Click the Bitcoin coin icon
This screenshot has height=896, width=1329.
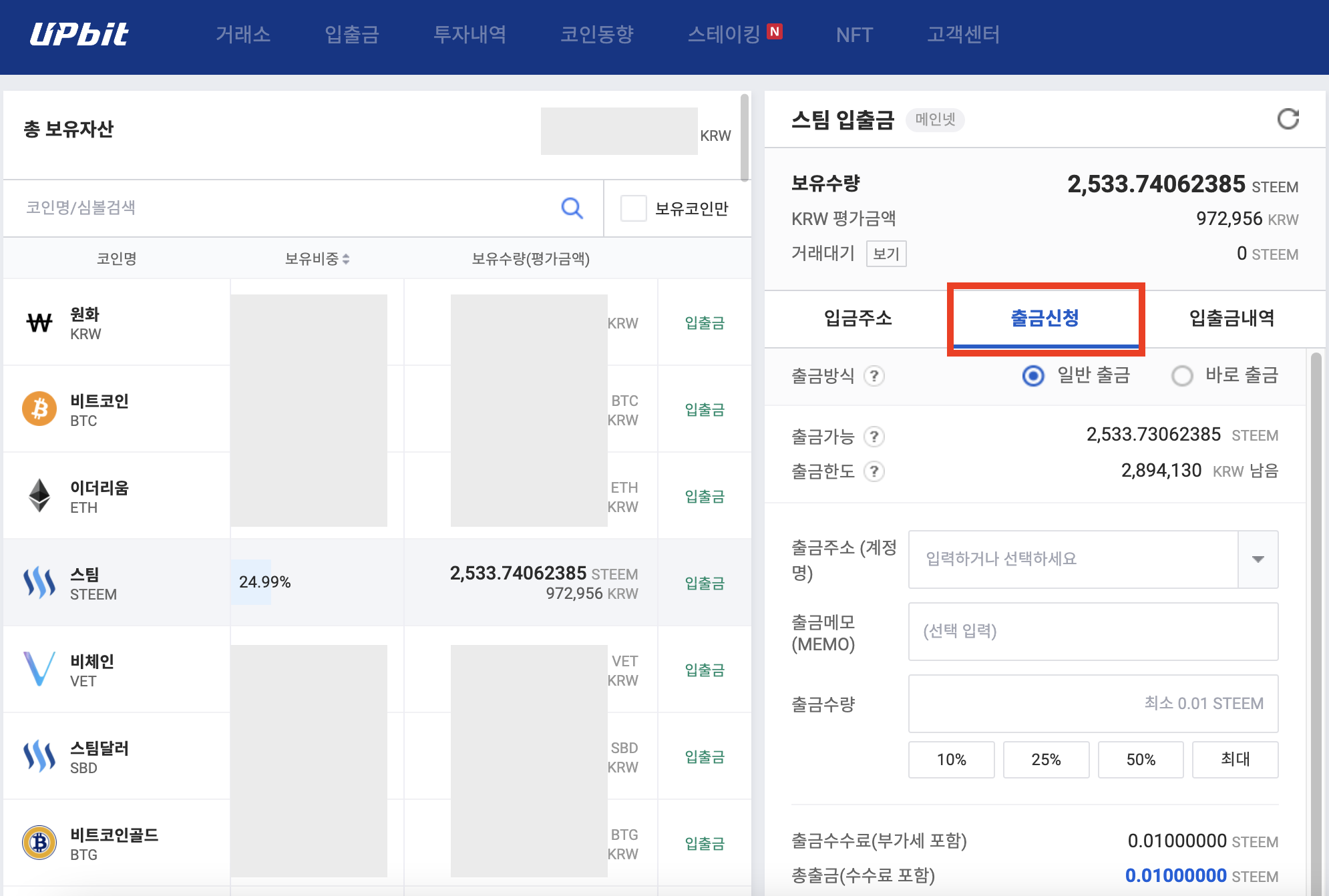tap(39, 409)
